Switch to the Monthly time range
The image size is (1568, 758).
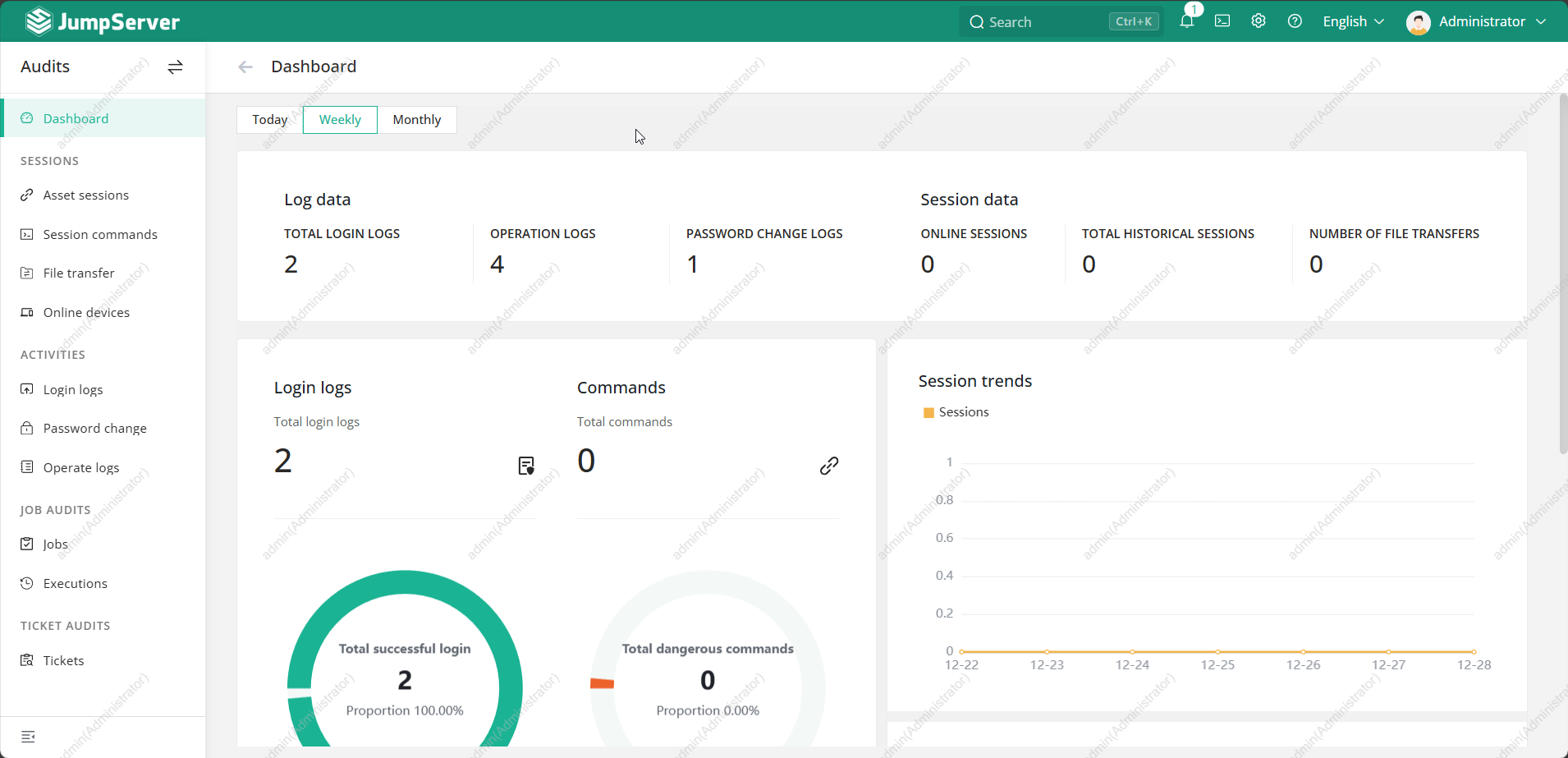click(416, 120)
